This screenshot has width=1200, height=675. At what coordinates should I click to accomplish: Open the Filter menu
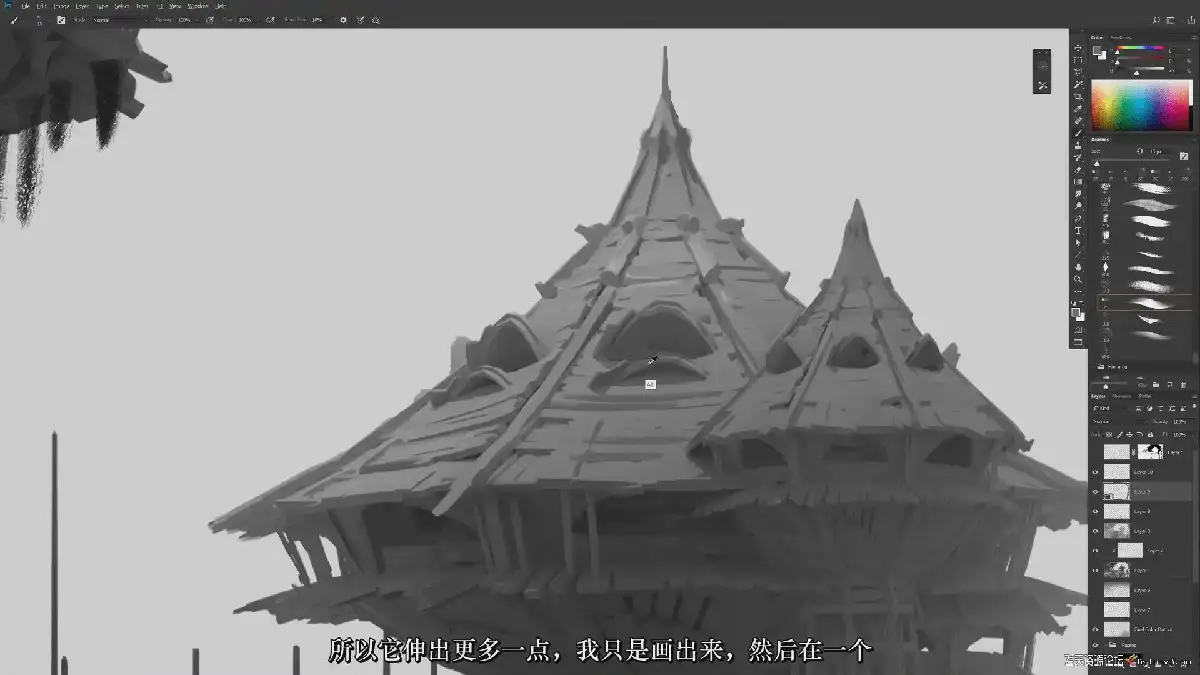141,6
